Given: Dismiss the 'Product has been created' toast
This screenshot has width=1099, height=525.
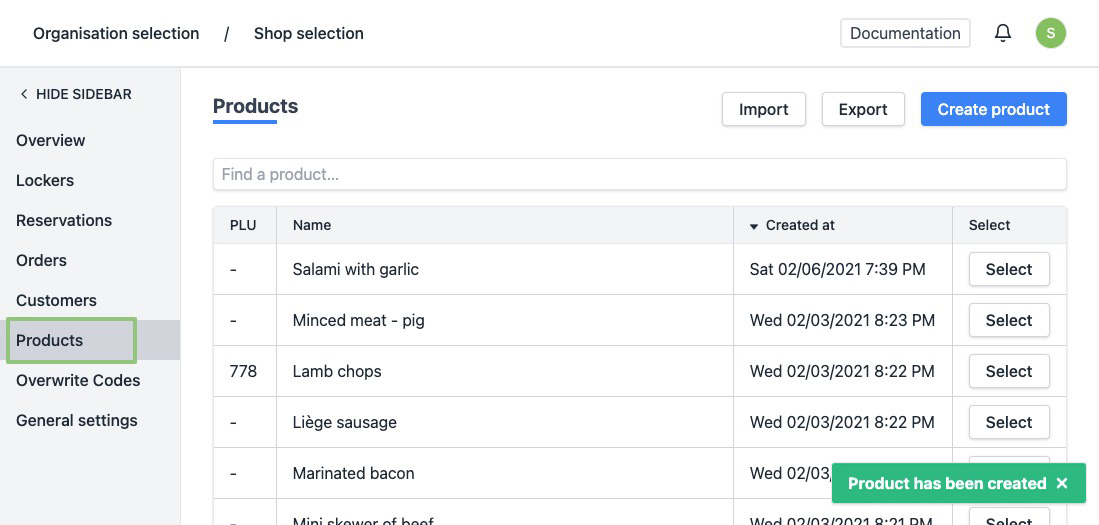Looking at the screenshot, I should [1062, 484].
